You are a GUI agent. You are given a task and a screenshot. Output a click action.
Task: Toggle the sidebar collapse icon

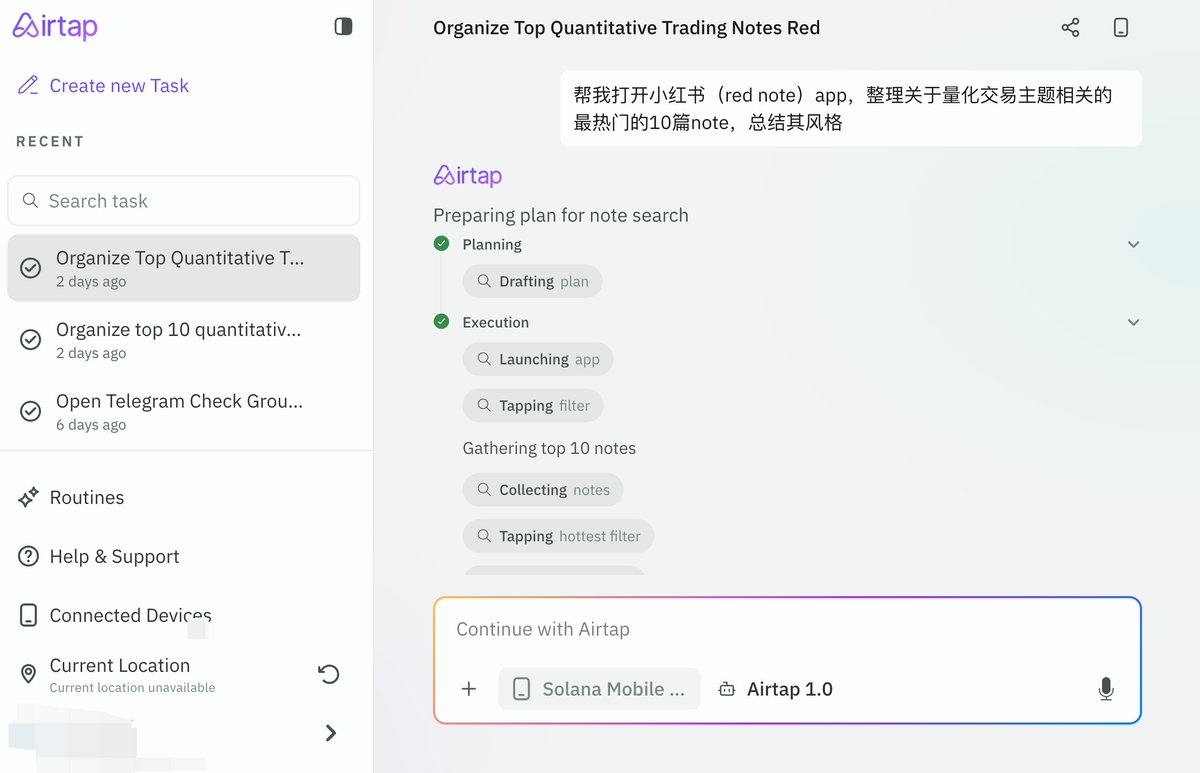[343, 27]
